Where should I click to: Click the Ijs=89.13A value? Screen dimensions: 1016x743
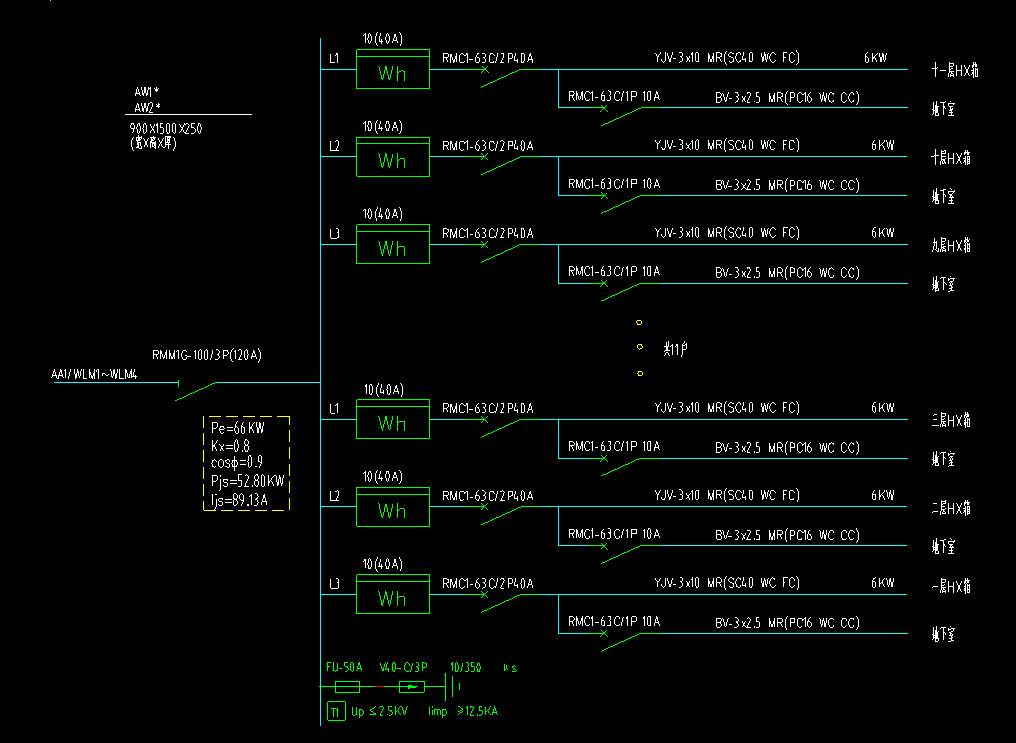point(239,500)
